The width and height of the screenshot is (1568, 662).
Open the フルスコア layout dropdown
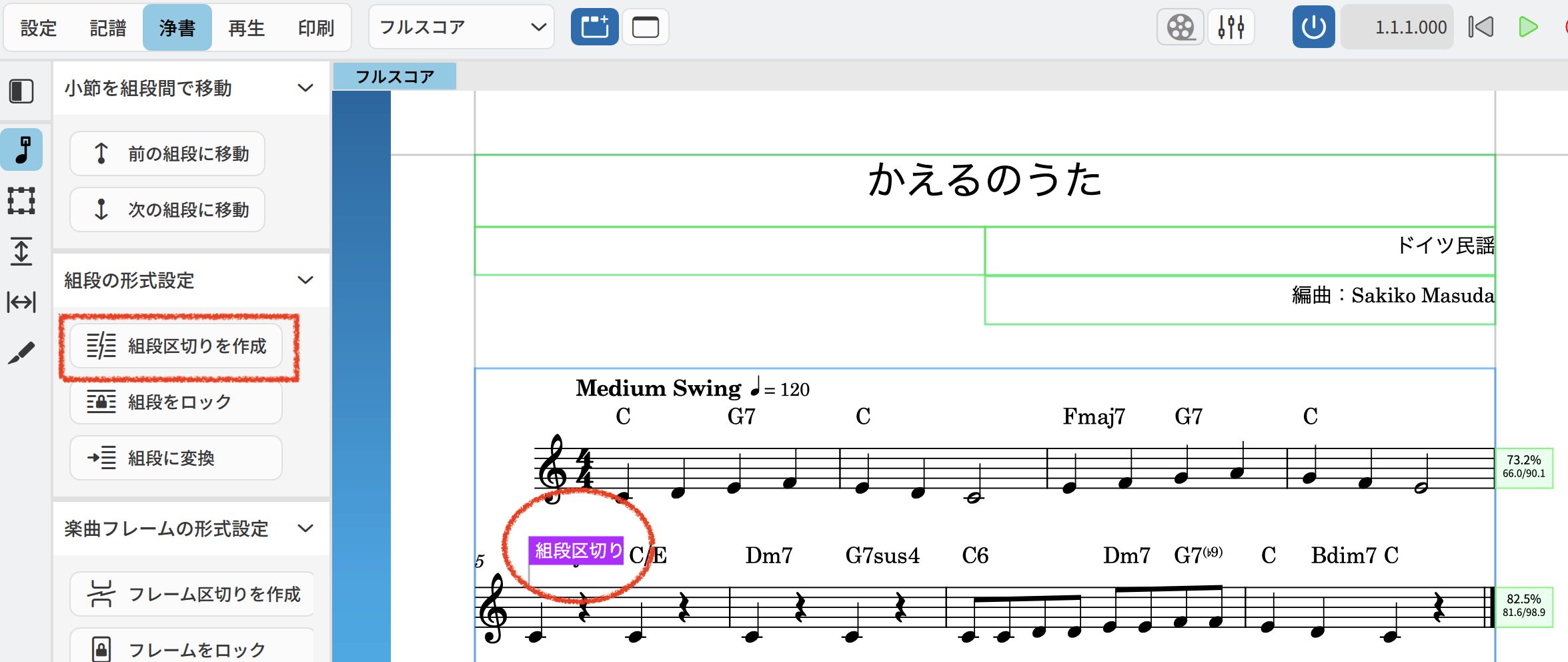462,27
